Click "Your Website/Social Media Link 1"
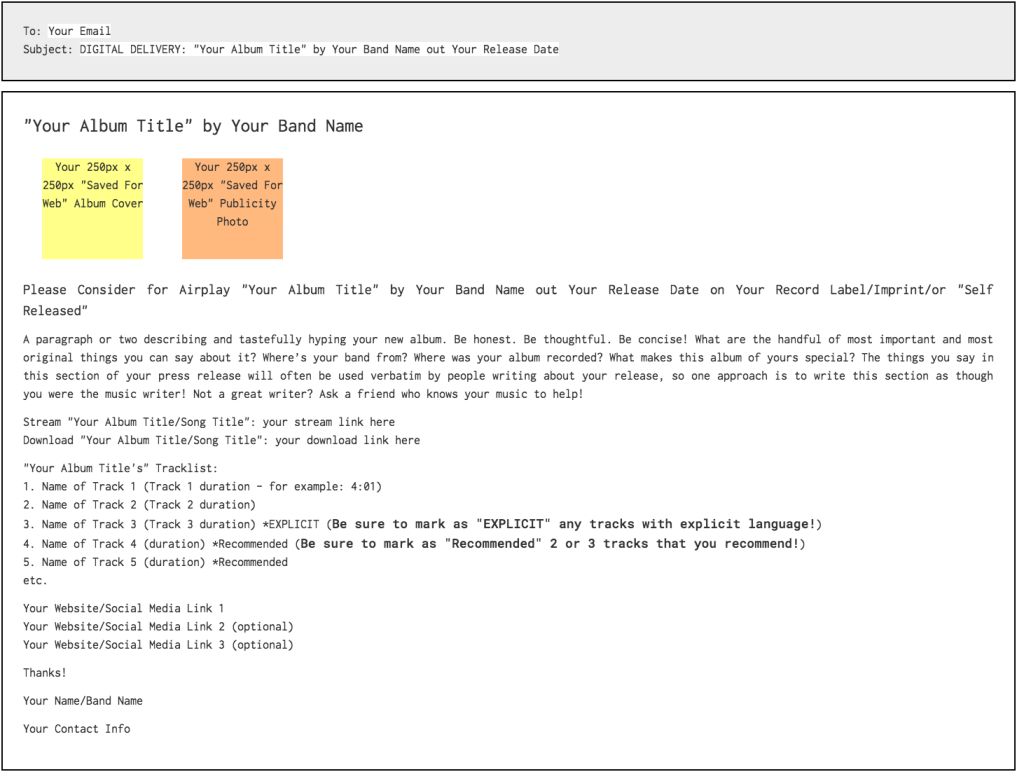 tap(123, 608)
